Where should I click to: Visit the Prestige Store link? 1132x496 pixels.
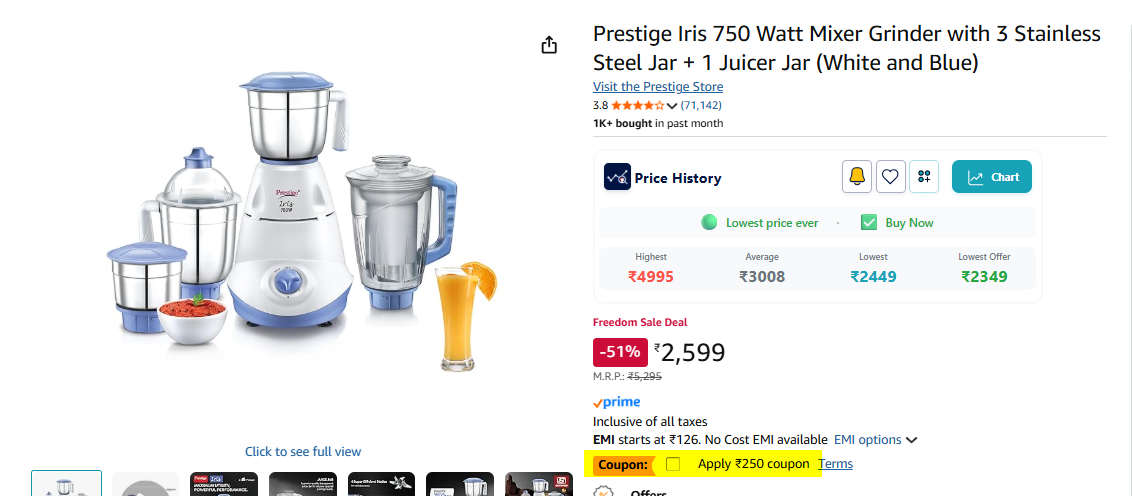pos(657,87)
